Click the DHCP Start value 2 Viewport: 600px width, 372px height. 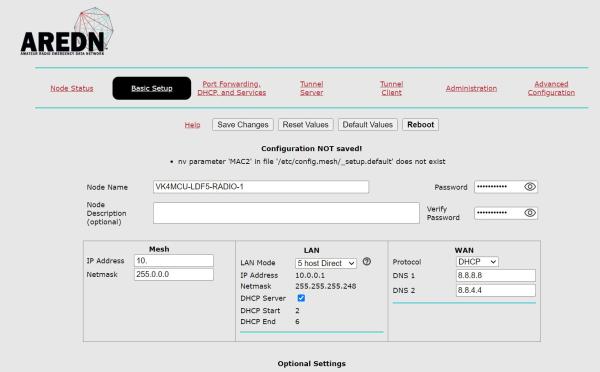point(297,311)
